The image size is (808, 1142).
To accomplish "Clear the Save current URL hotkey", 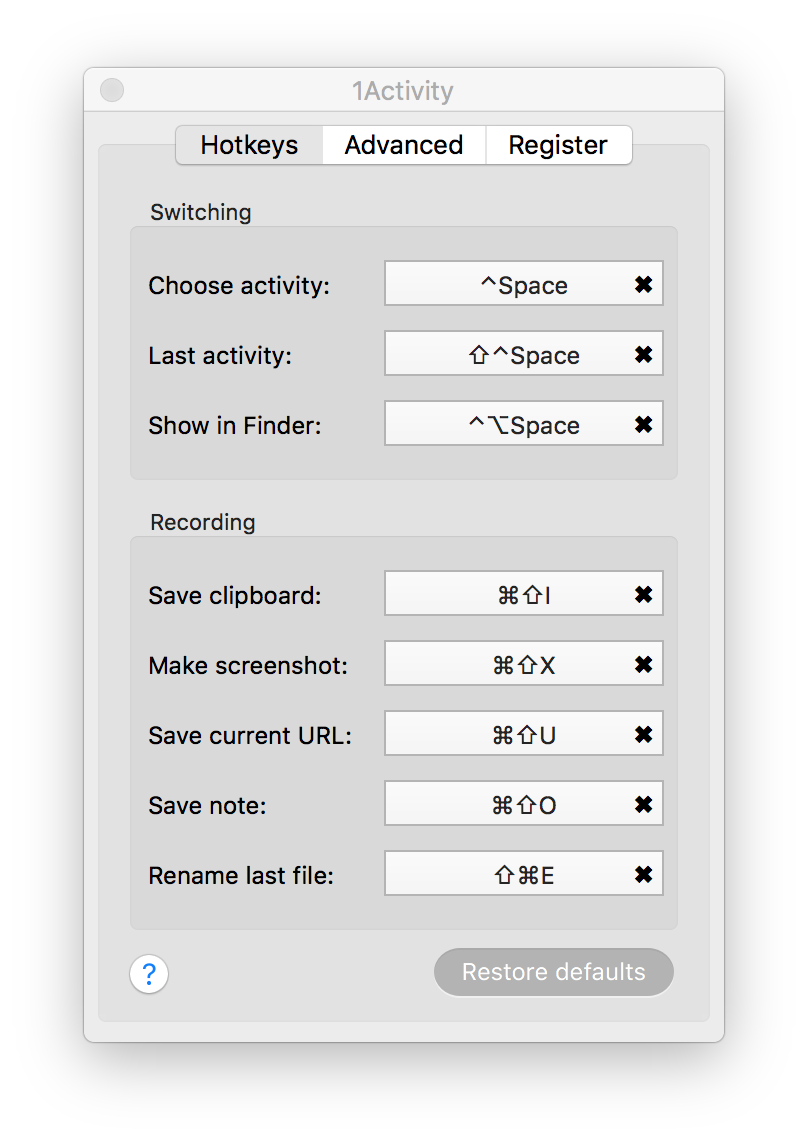I will click(x=643, y=735).
